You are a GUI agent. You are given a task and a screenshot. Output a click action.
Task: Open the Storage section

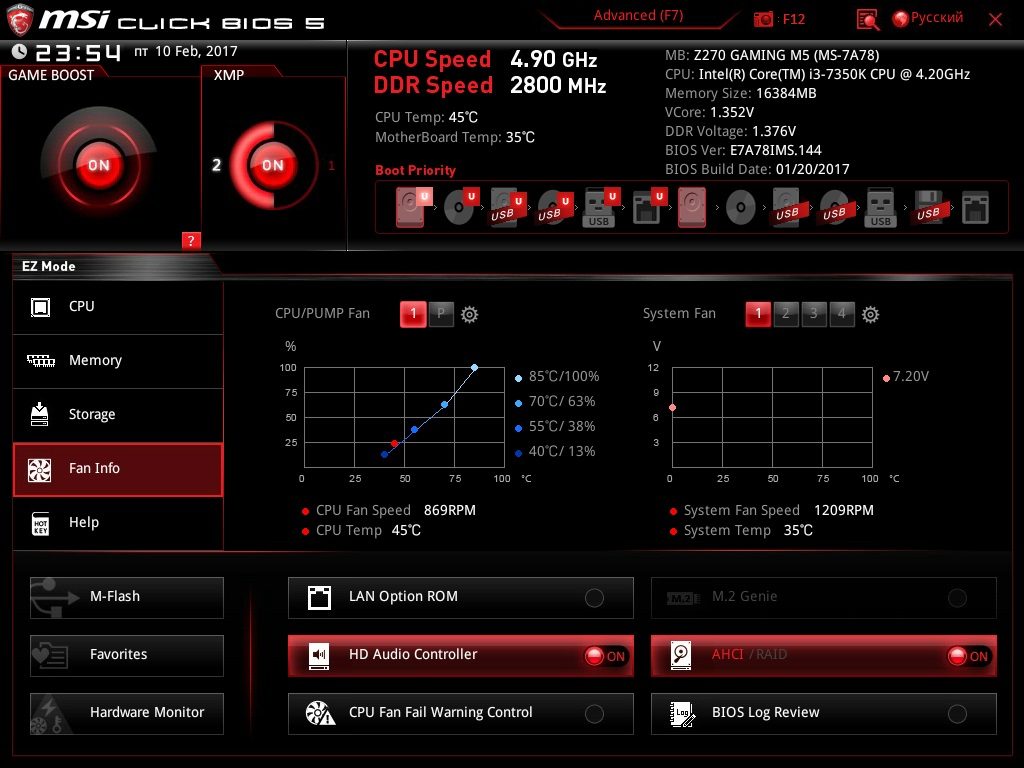tap(118, 415)
